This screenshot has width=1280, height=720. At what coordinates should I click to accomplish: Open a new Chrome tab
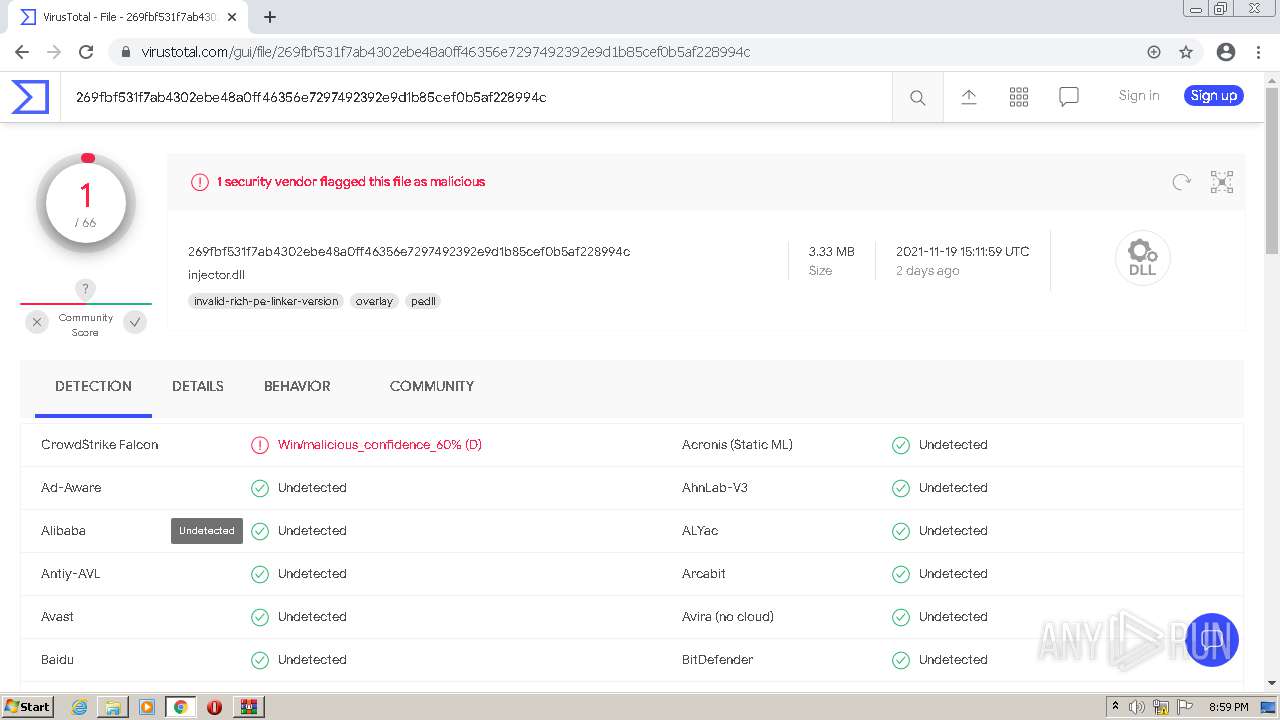270,17
